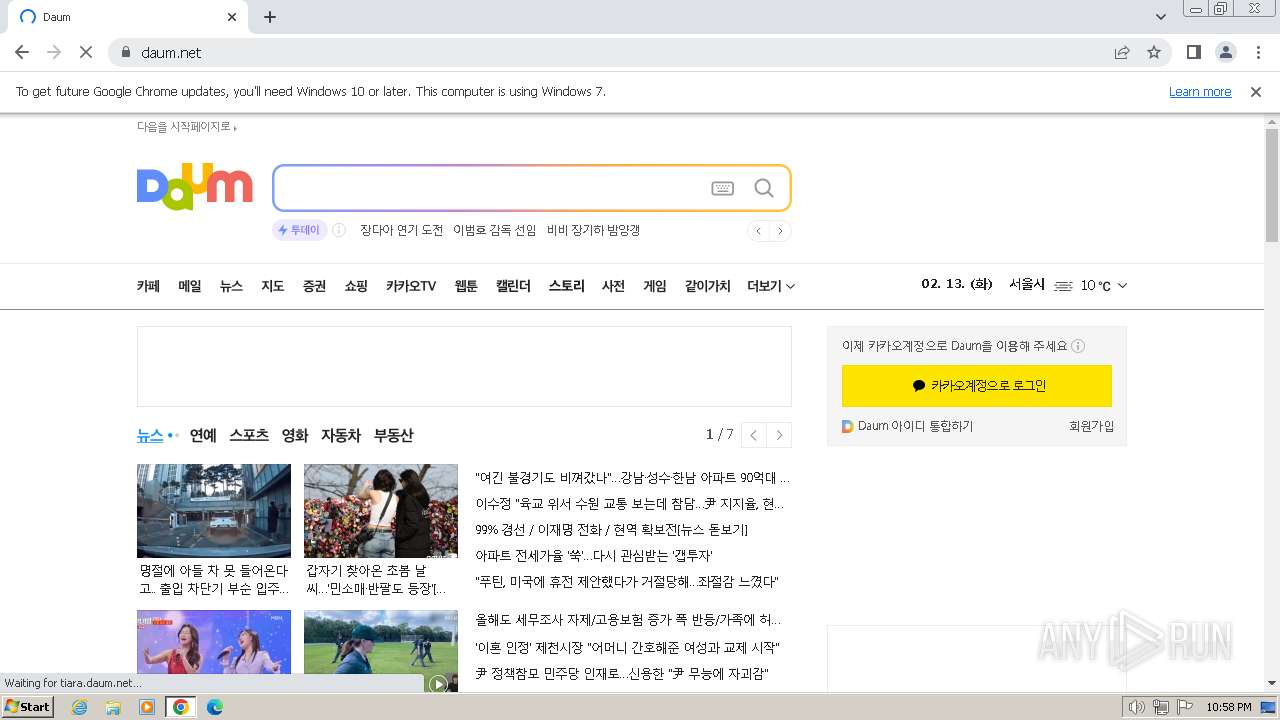The width and height of the screenshot is (1280, 720).
Task: Click the page vertical scrollbar
Action: point(1272,186)
